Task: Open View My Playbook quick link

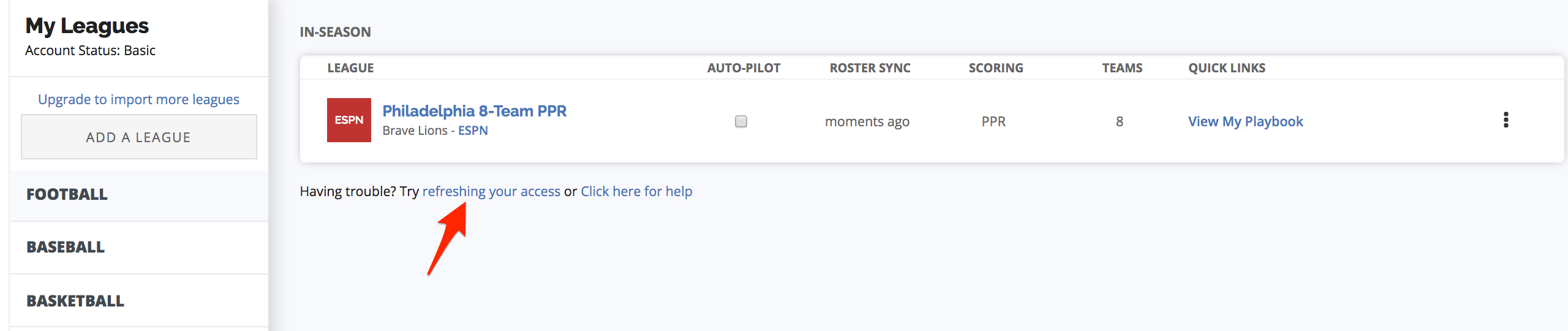Action: (1246, 121)
